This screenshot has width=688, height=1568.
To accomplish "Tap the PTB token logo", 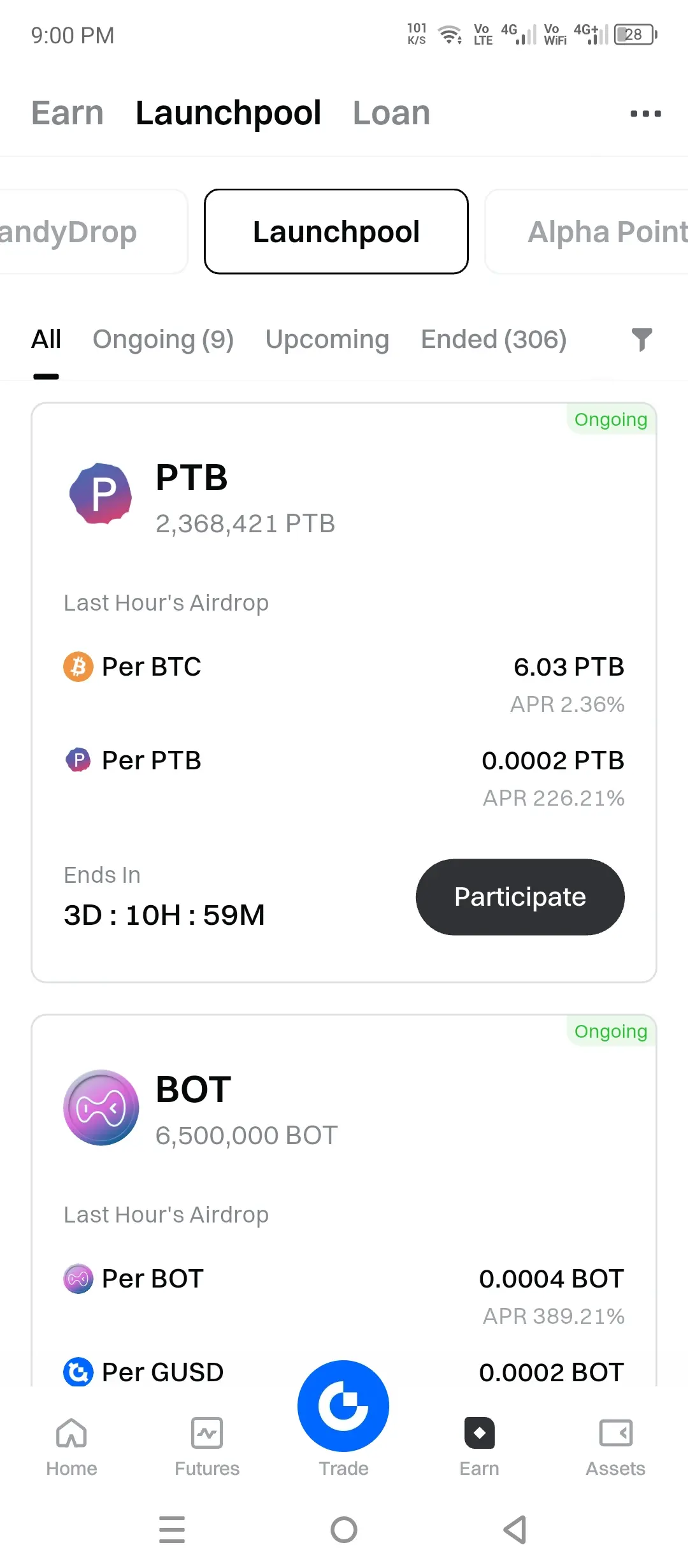I will [x=101, y=493].
